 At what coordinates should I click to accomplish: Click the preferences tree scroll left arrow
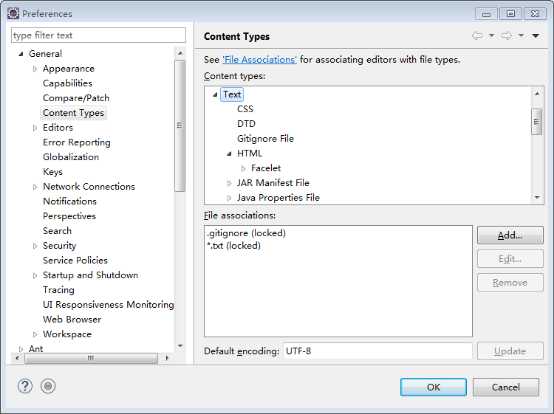[17, 358]
